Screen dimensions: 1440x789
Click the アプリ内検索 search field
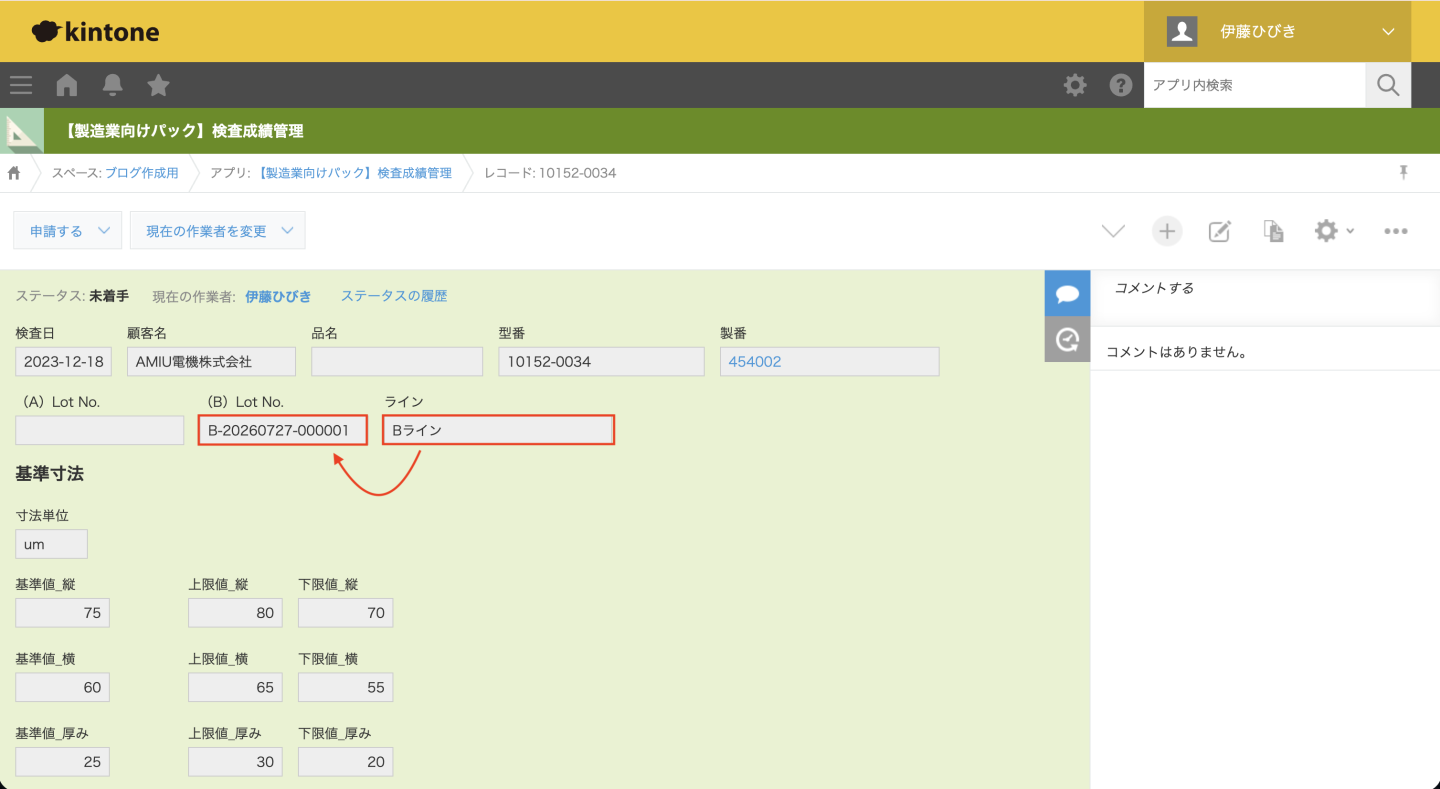coord(1255,85)
